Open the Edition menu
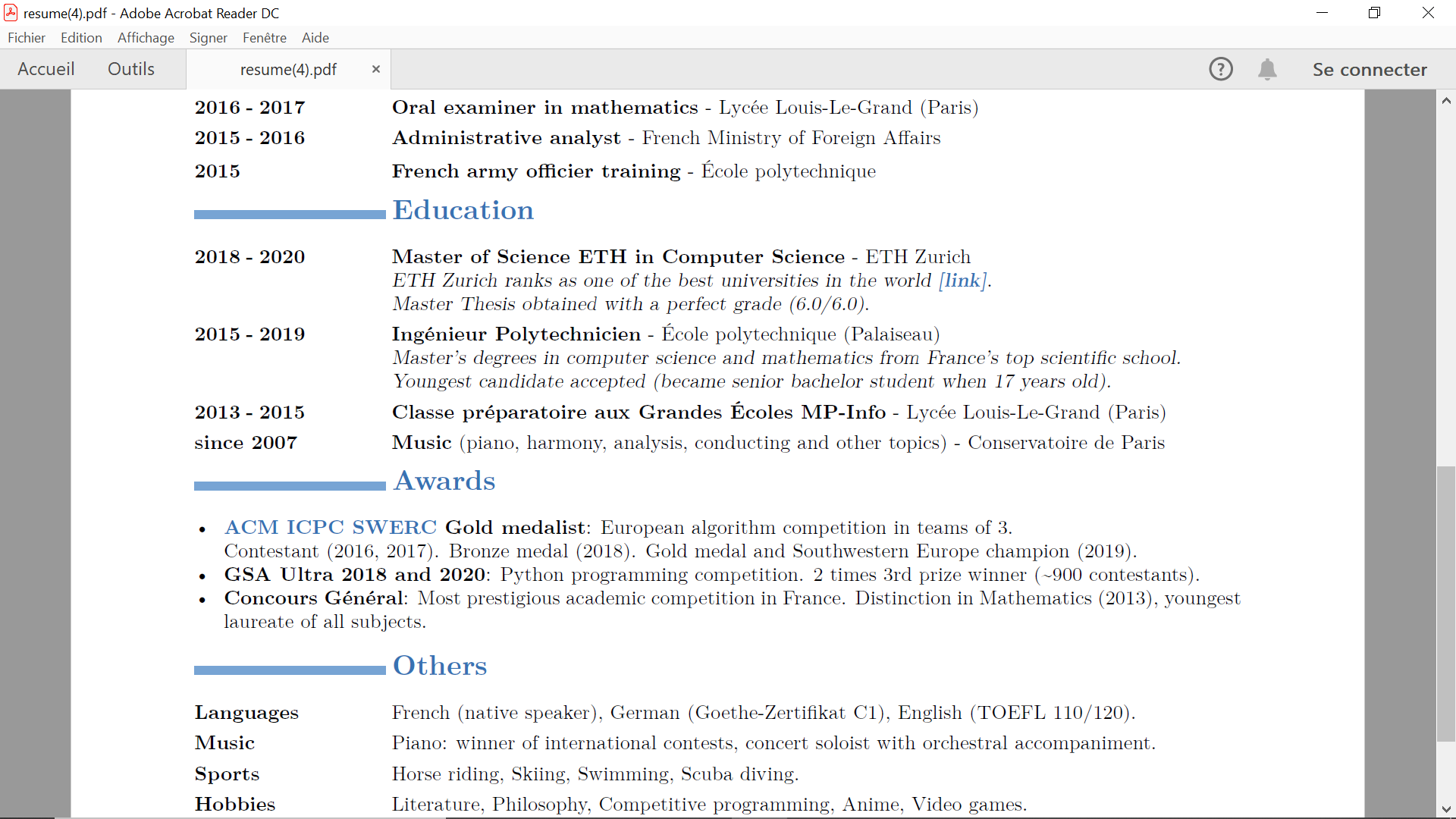The width and height of the screenshot is (1456, 819). (x=81, y=38)
